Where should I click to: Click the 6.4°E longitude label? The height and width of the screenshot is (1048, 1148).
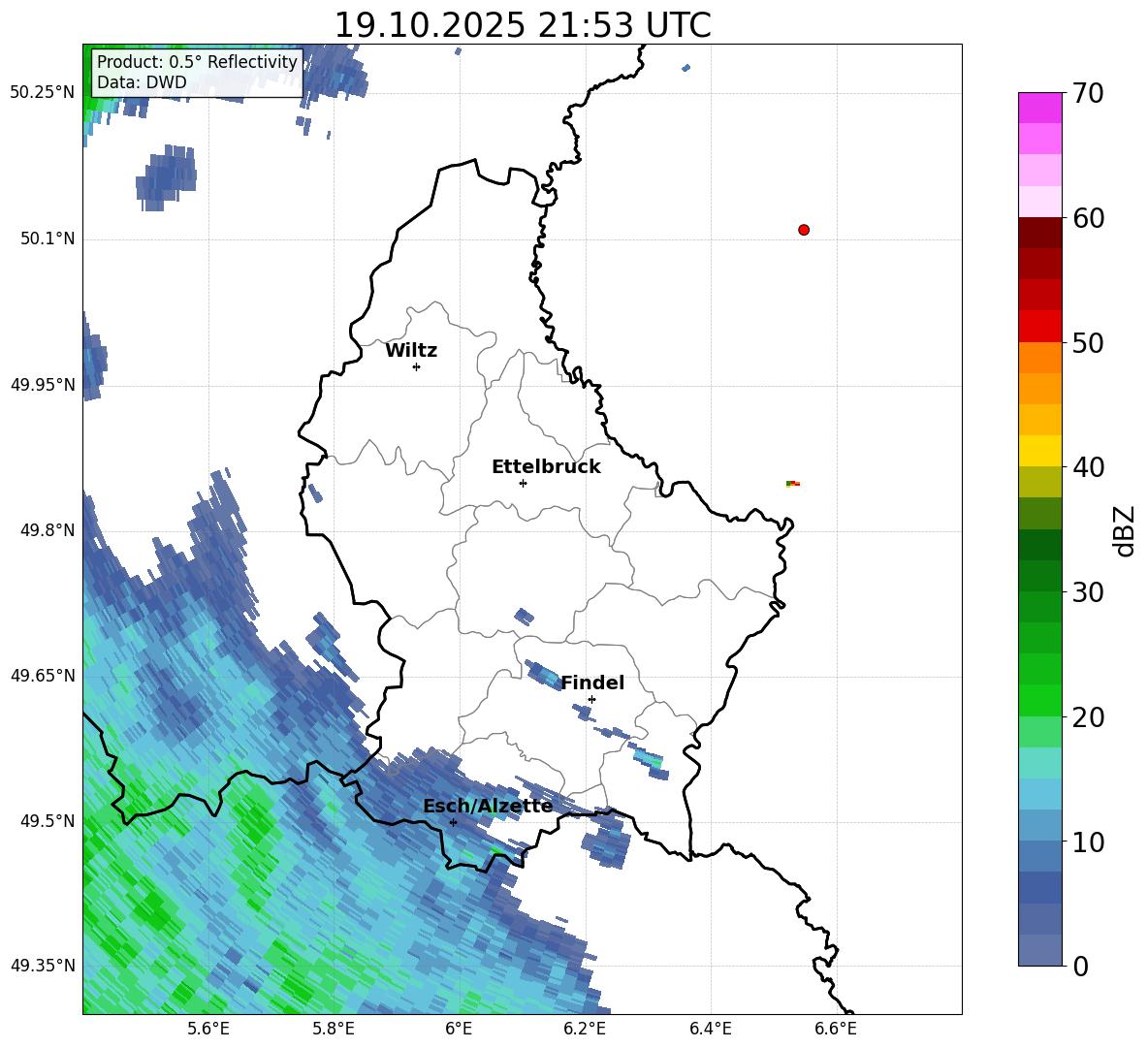coord(710,1029)
